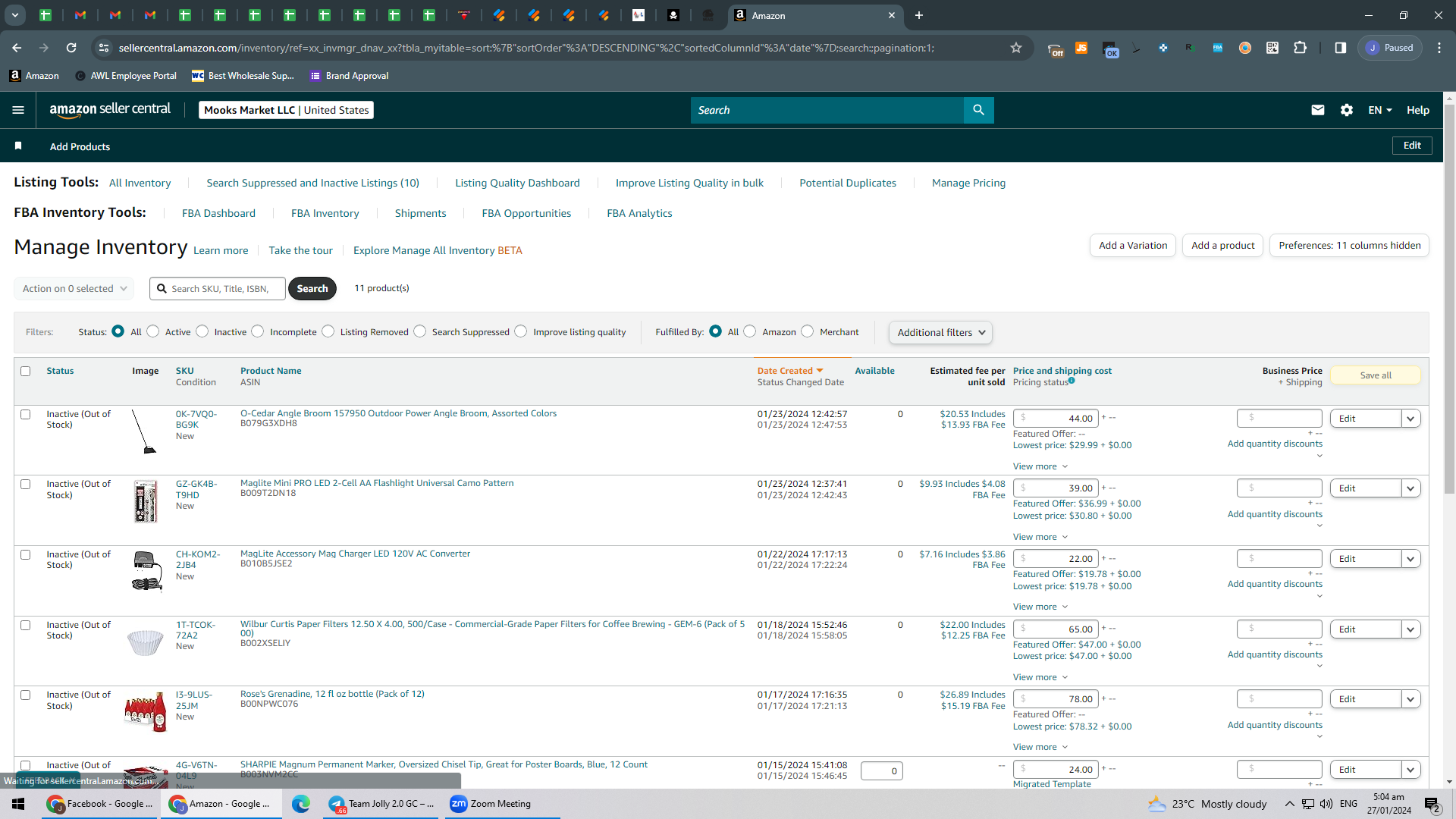Select Fulfilled By Amazon radio button

pyautogui.click(x=750, y=331)
